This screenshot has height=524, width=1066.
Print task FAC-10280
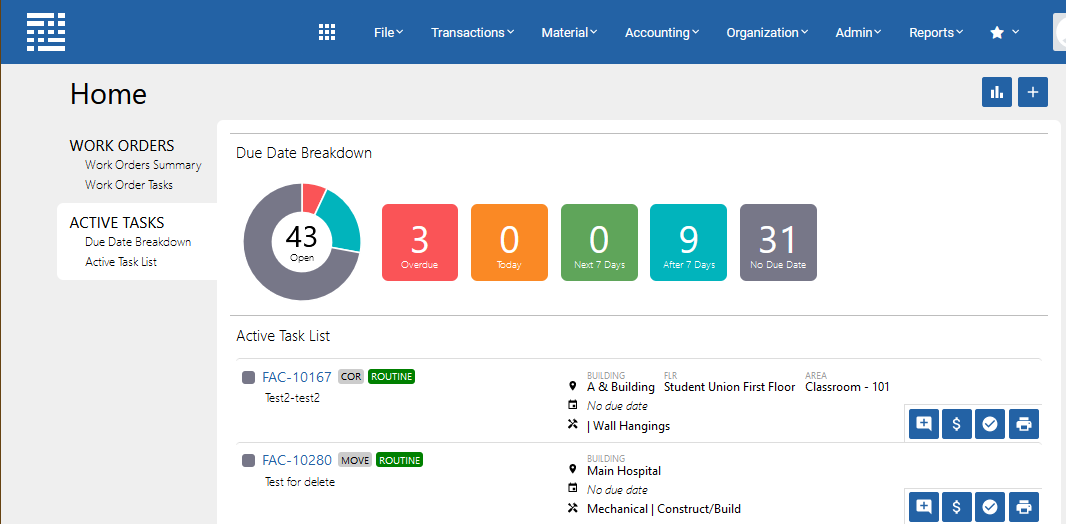(1023, 507)
